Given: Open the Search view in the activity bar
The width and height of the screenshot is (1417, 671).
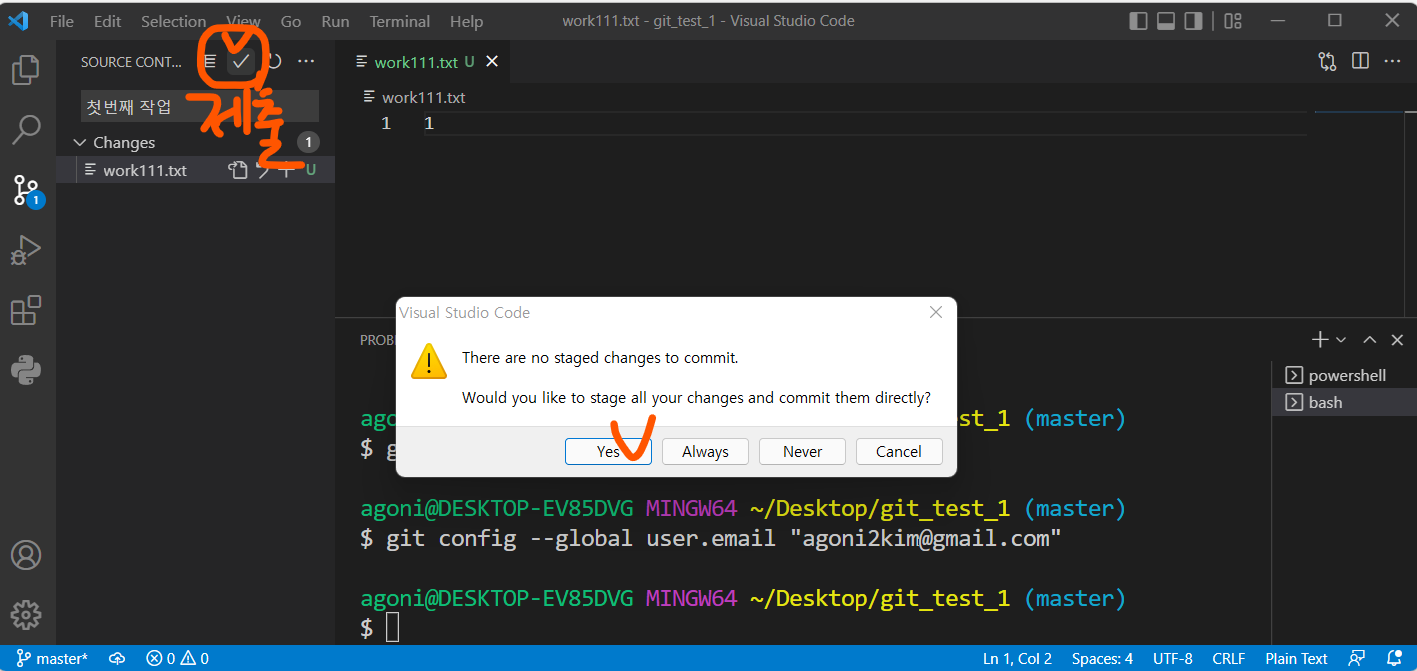Looking at the screenshot, I should [26, 128].
